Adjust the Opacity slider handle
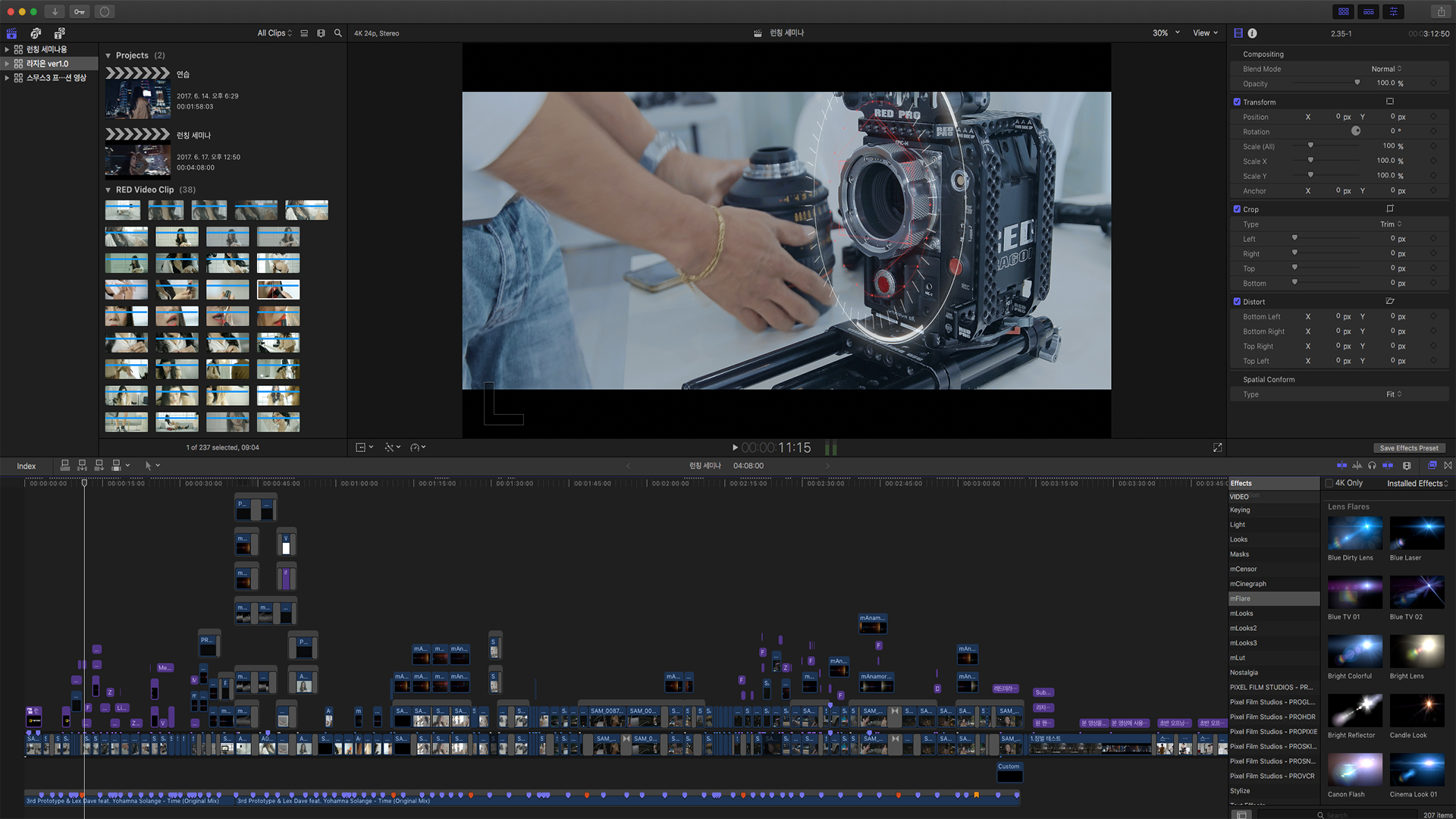The width and height of the screenshot is (1456, 819). click(1357, 83)
